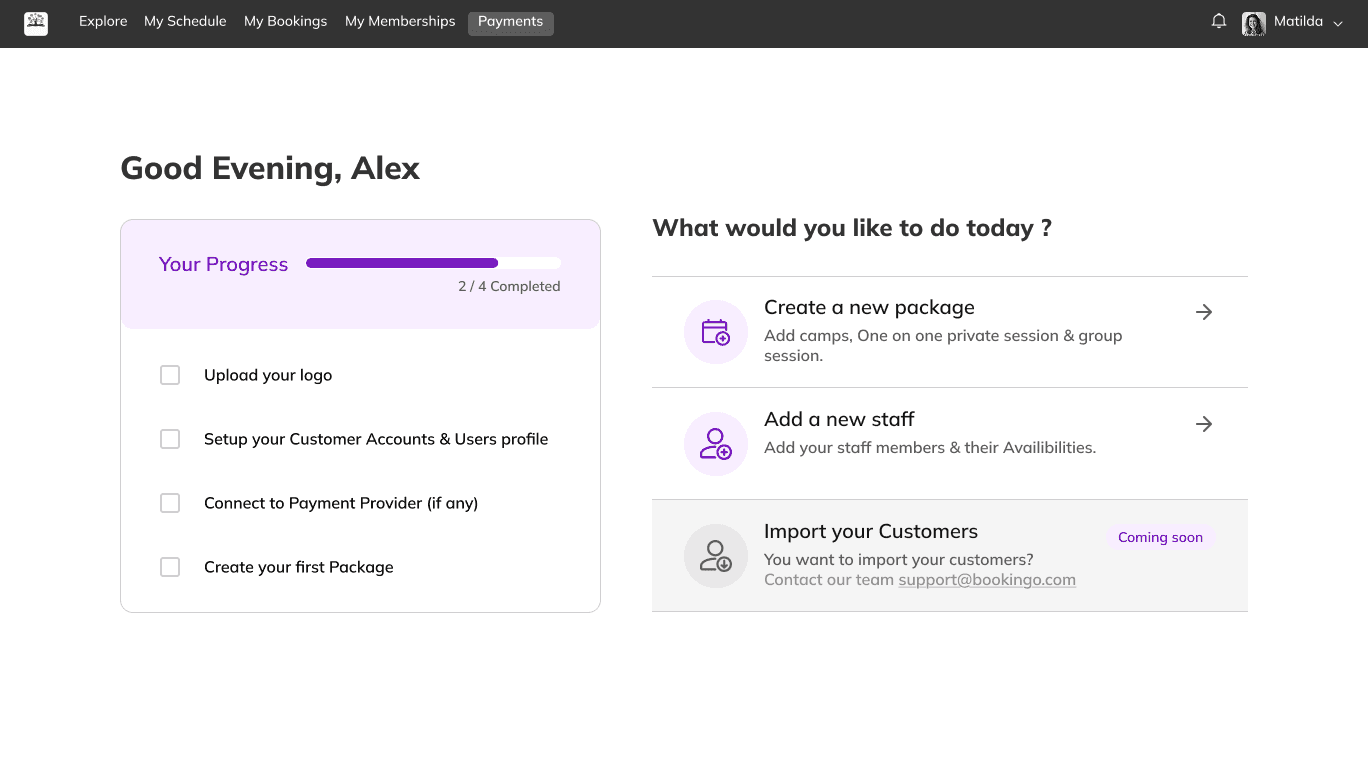Screen dimensions: 1368x768
Task: Expand the Matilda user menu chevron
Action: click(x=1338, y=23)
